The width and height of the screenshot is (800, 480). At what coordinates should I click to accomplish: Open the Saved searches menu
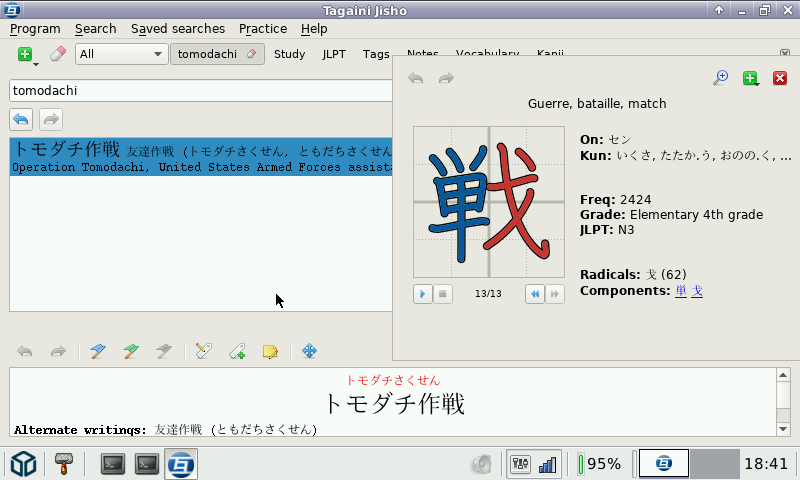(178, 29)
